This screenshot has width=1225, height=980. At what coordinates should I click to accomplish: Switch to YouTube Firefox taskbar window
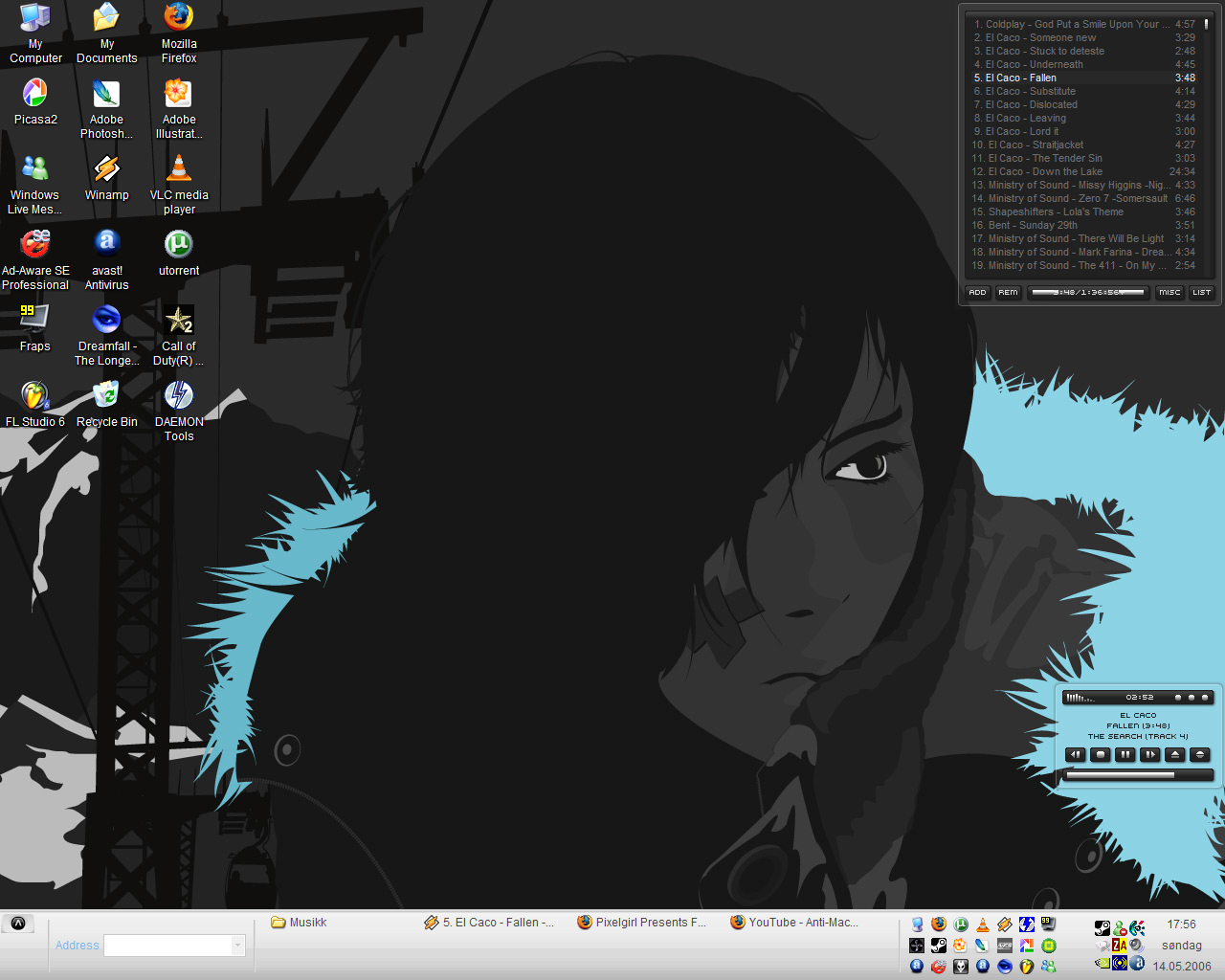794,923
